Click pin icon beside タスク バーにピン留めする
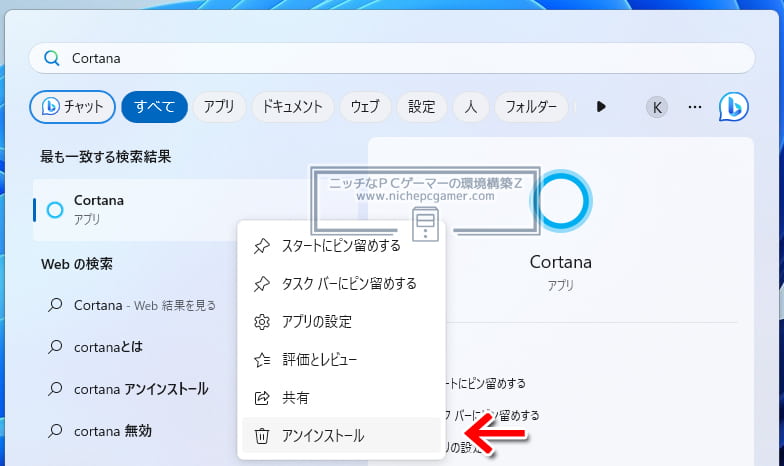The width and height of the screenshot is (784, 466). click(262, 284)
